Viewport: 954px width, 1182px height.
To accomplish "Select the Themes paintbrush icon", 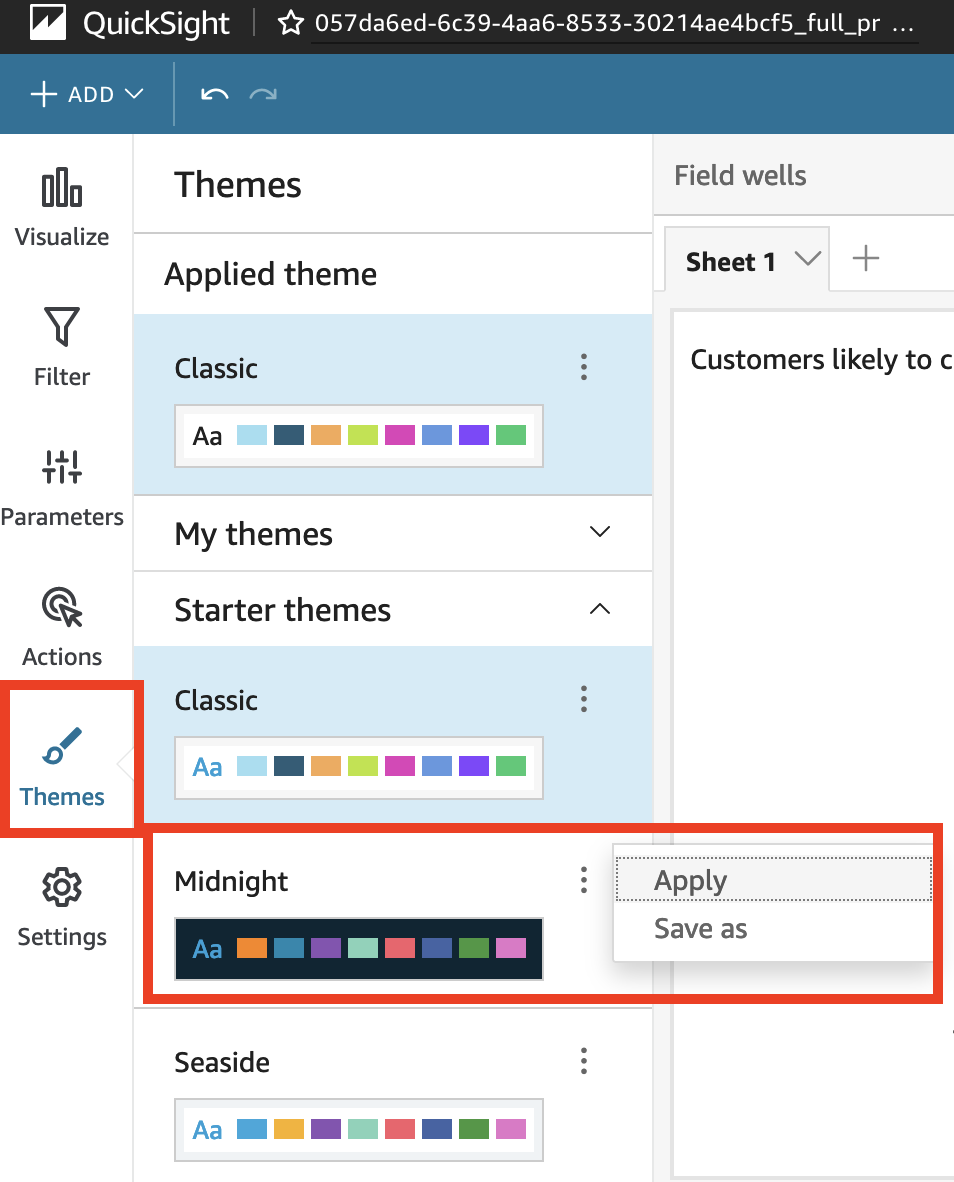I will pyautogui.click(x=62, y=748).
